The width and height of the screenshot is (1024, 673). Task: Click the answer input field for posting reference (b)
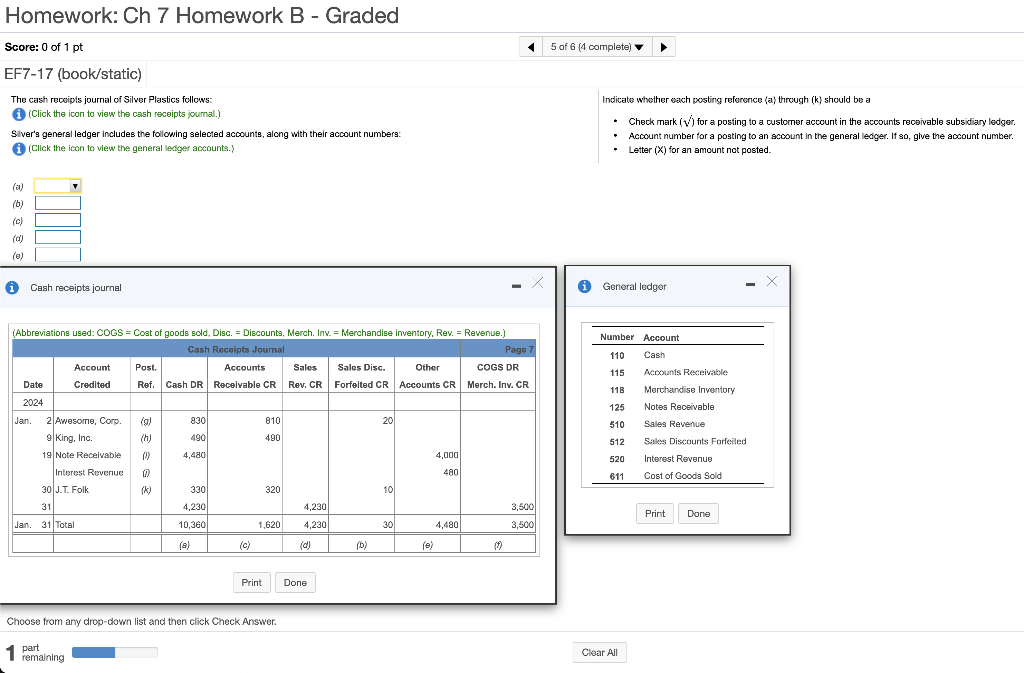[x=57, y=203]
